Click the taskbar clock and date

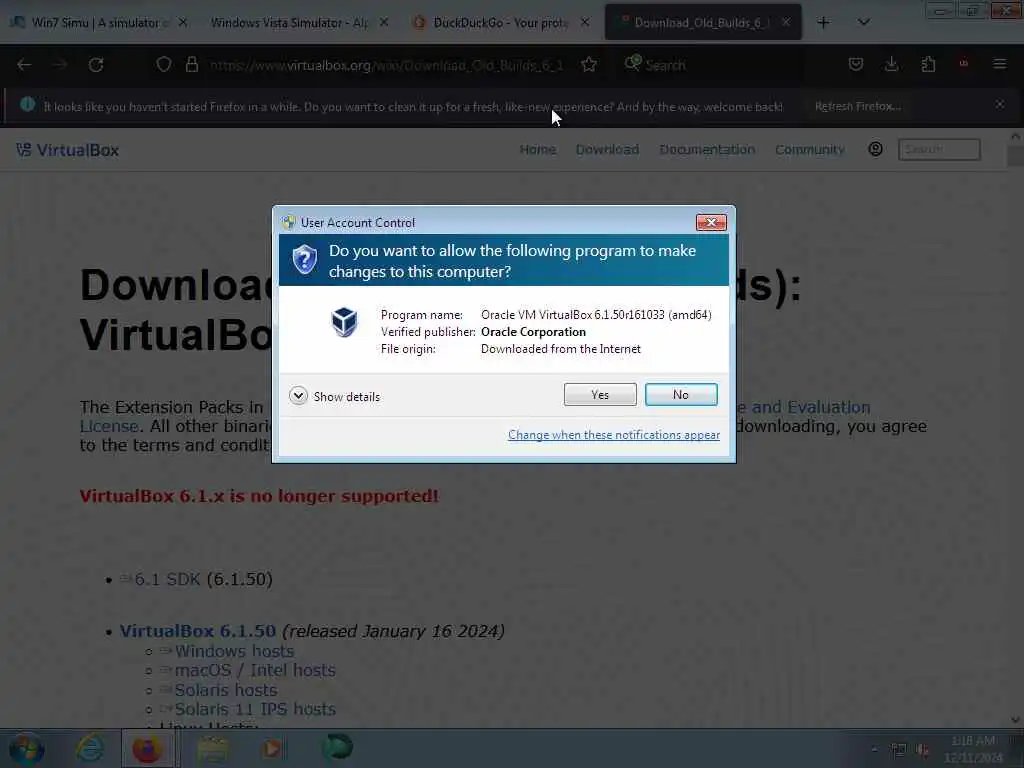point(973,749)
